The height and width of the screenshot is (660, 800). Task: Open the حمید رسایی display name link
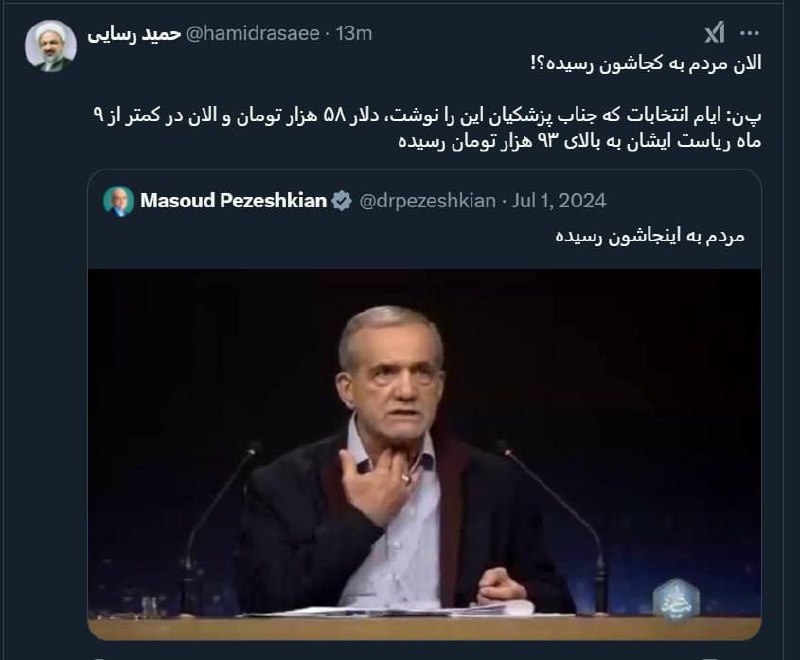tap(134, 34)
